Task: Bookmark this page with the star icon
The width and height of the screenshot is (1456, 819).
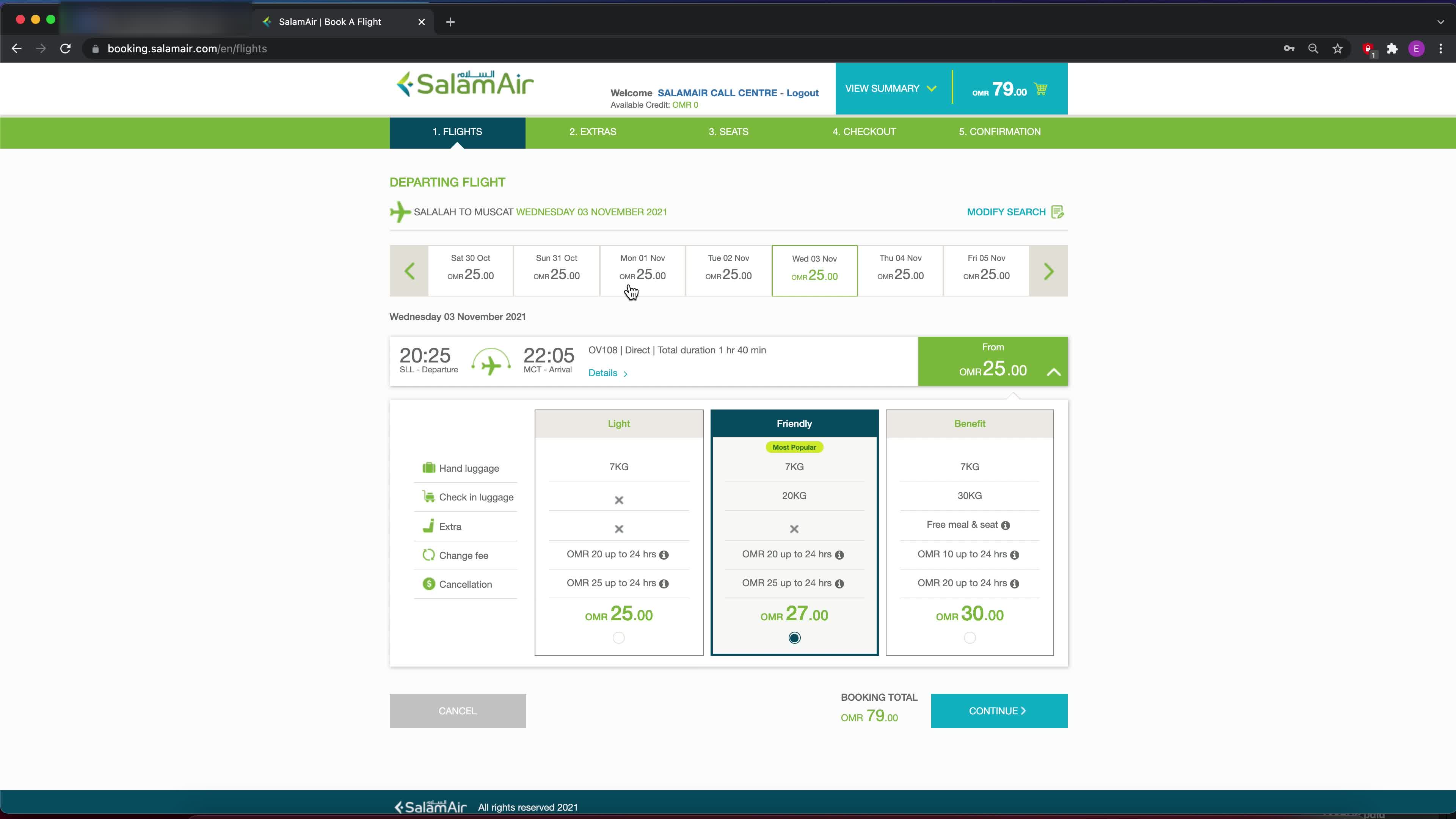Action: tap(1337, 49)
